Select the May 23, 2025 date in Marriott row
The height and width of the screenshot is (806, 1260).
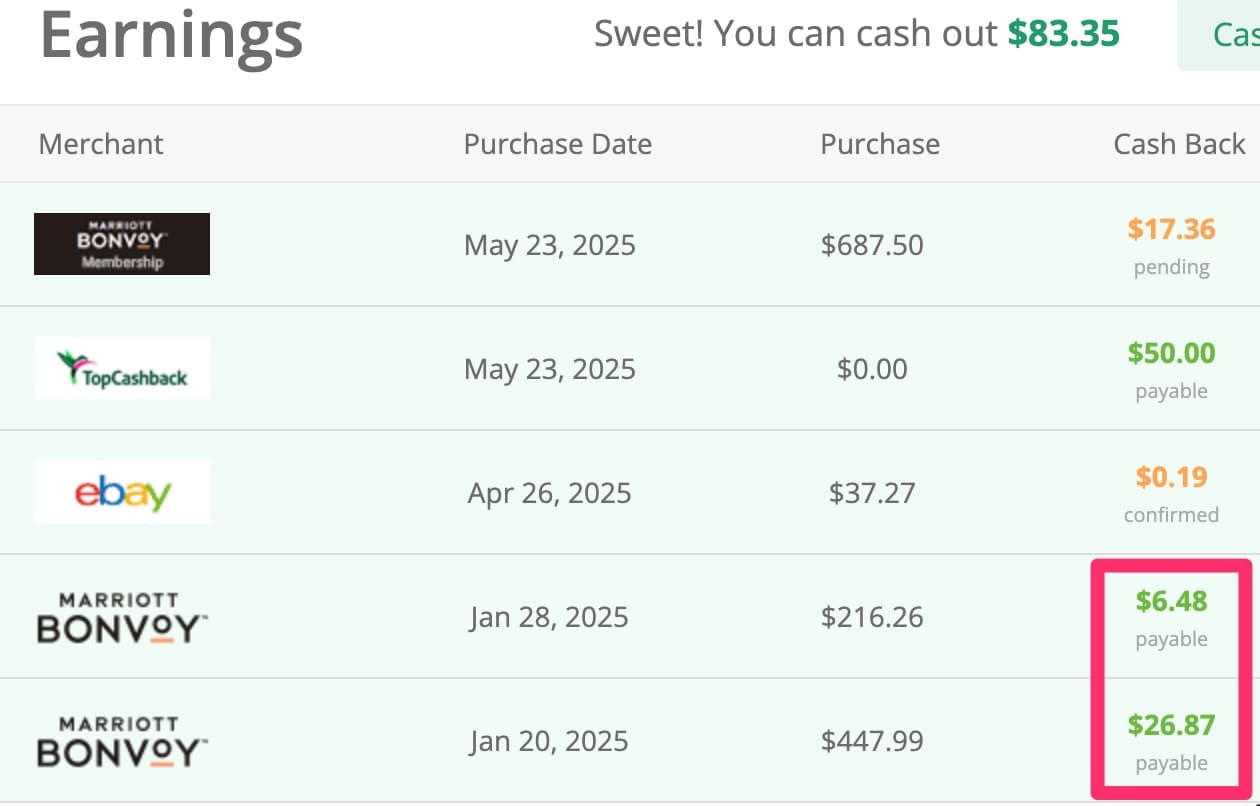point(550,246)
